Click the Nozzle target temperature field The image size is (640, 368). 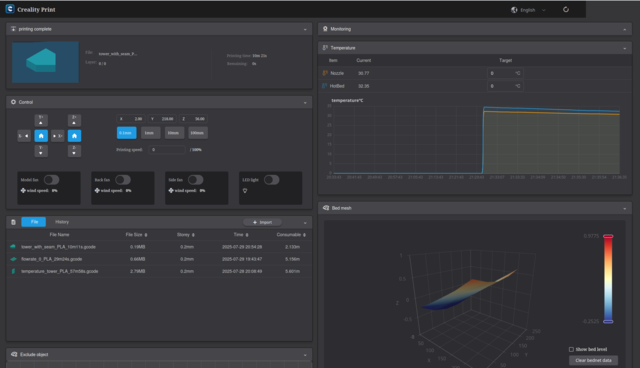[x=505, y=73]
